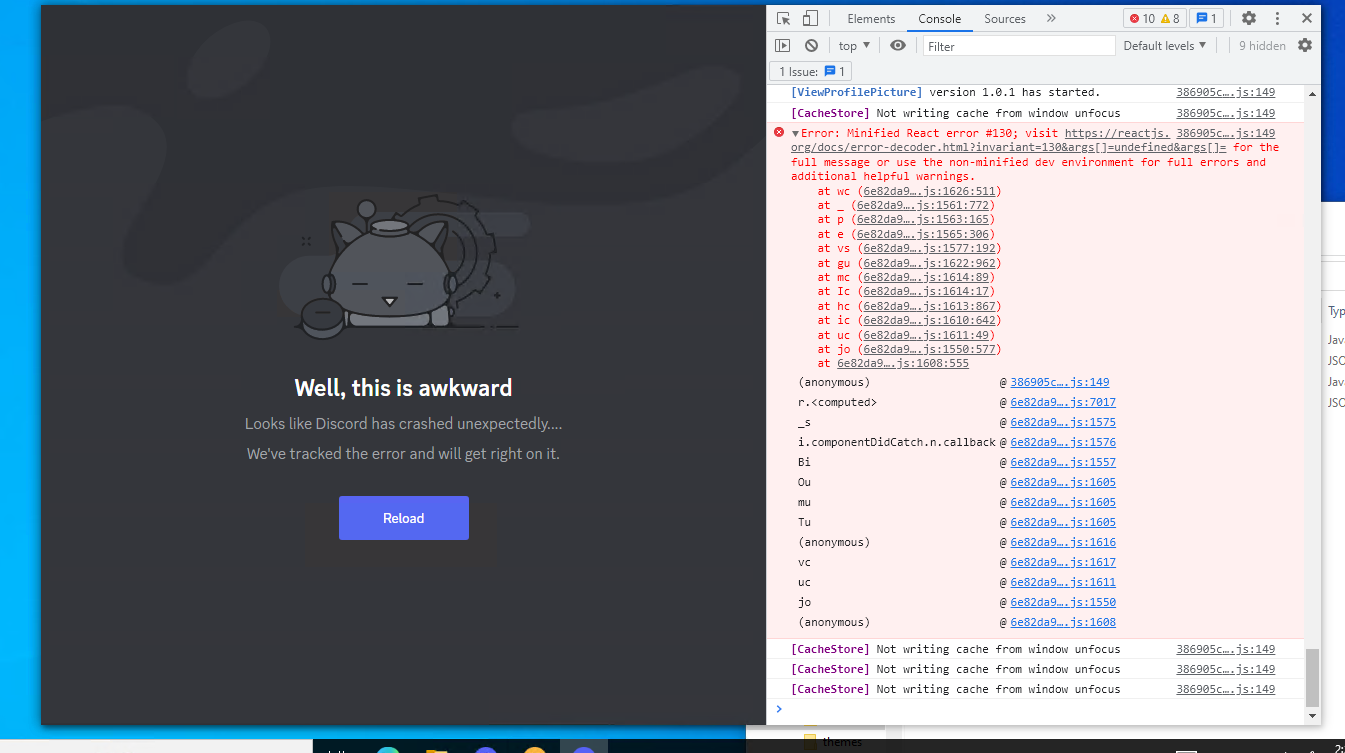Open console settings gear beside '9 hidden'
Image resolution: width=1345 pixels, height=753 pixels.
pyautogui.click(x=1305, y=45)
